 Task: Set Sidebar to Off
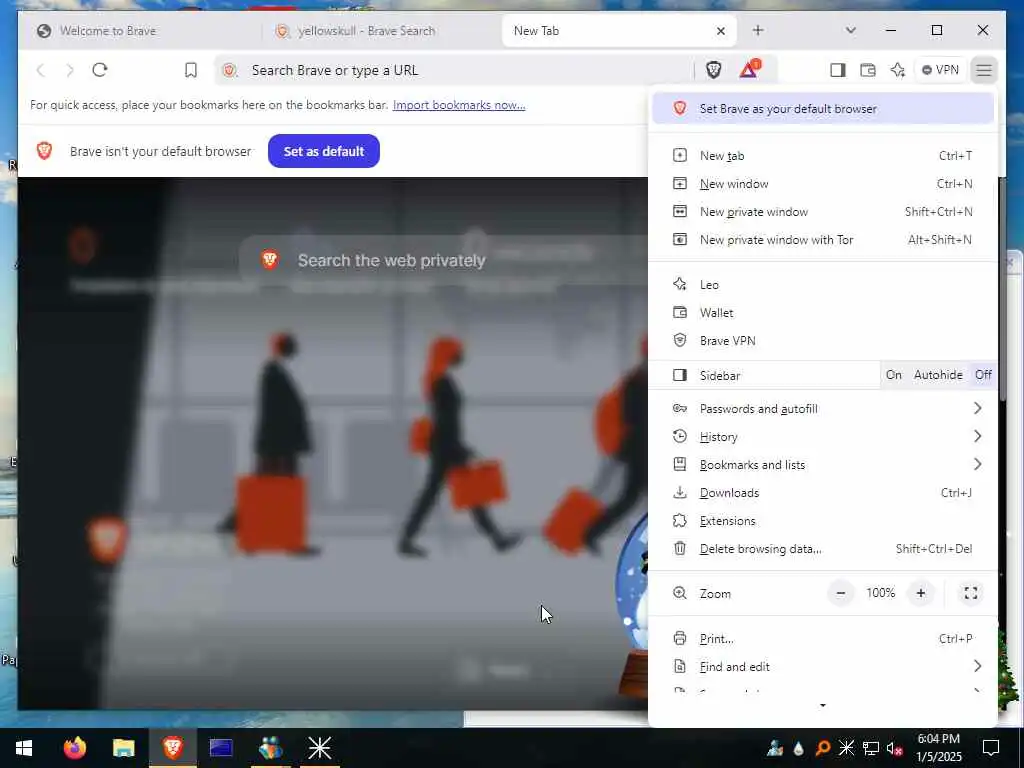(983, 375)
